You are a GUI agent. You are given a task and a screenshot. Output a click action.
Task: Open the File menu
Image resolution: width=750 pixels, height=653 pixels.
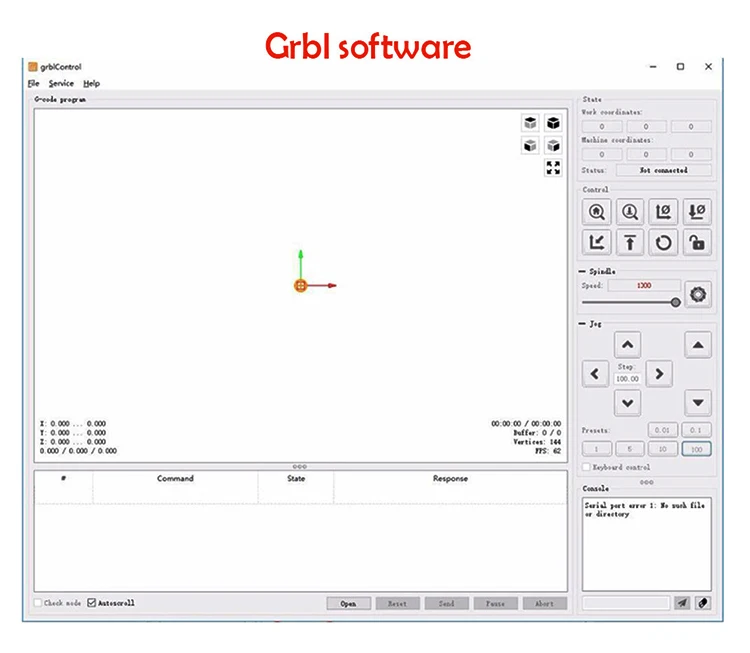(x=33, y=83)
